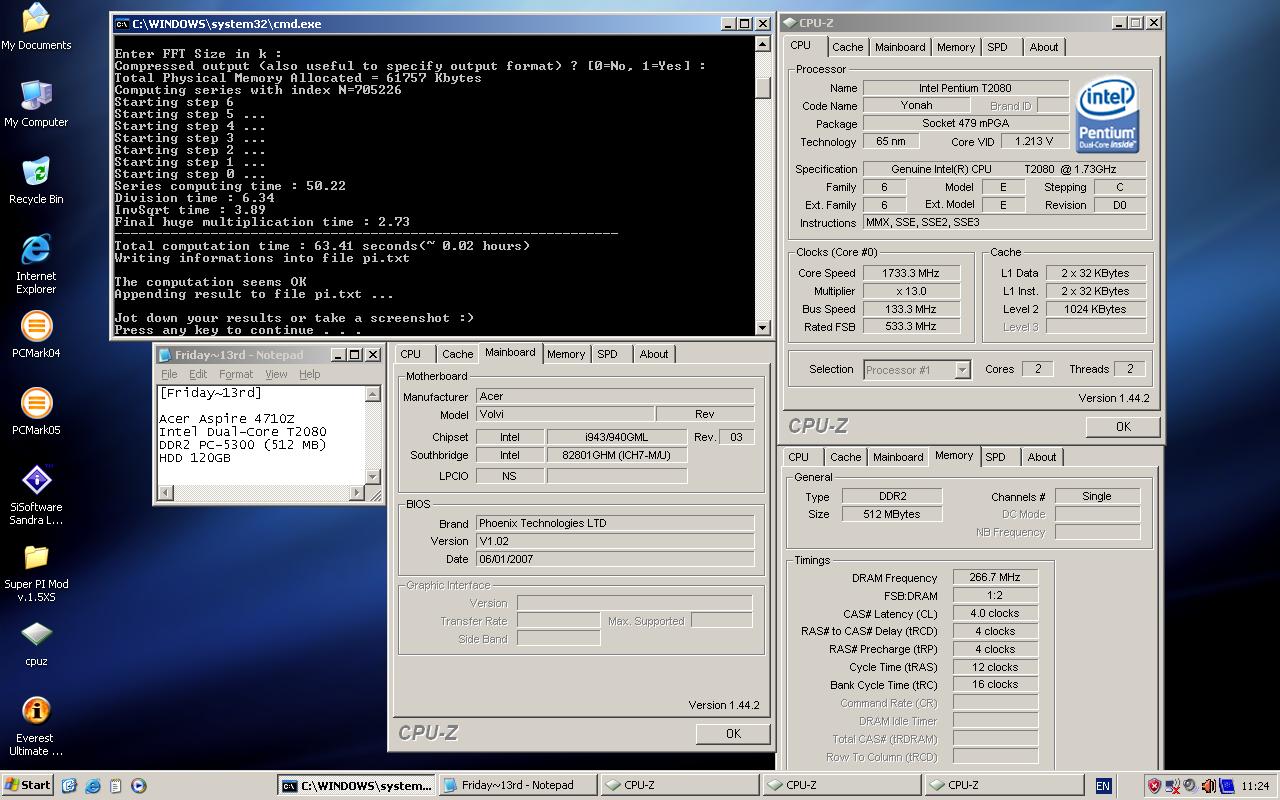Click the Core VID value 1.213 V
Screen dimensions: 1280x800
tap(1034, 142)
